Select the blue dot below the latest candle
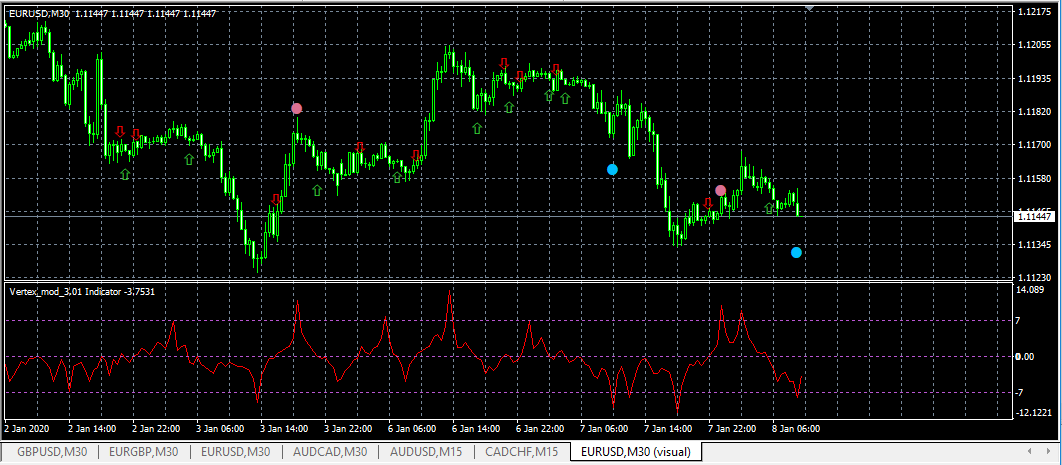The width and height of the screenshot is (1062, 465). (796, 252)
